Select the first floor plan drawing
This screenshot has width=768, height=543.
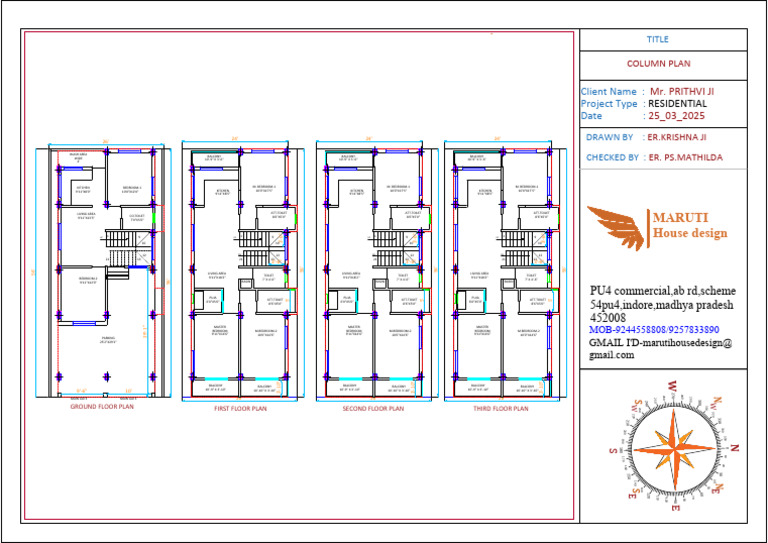tap(243, 271)
